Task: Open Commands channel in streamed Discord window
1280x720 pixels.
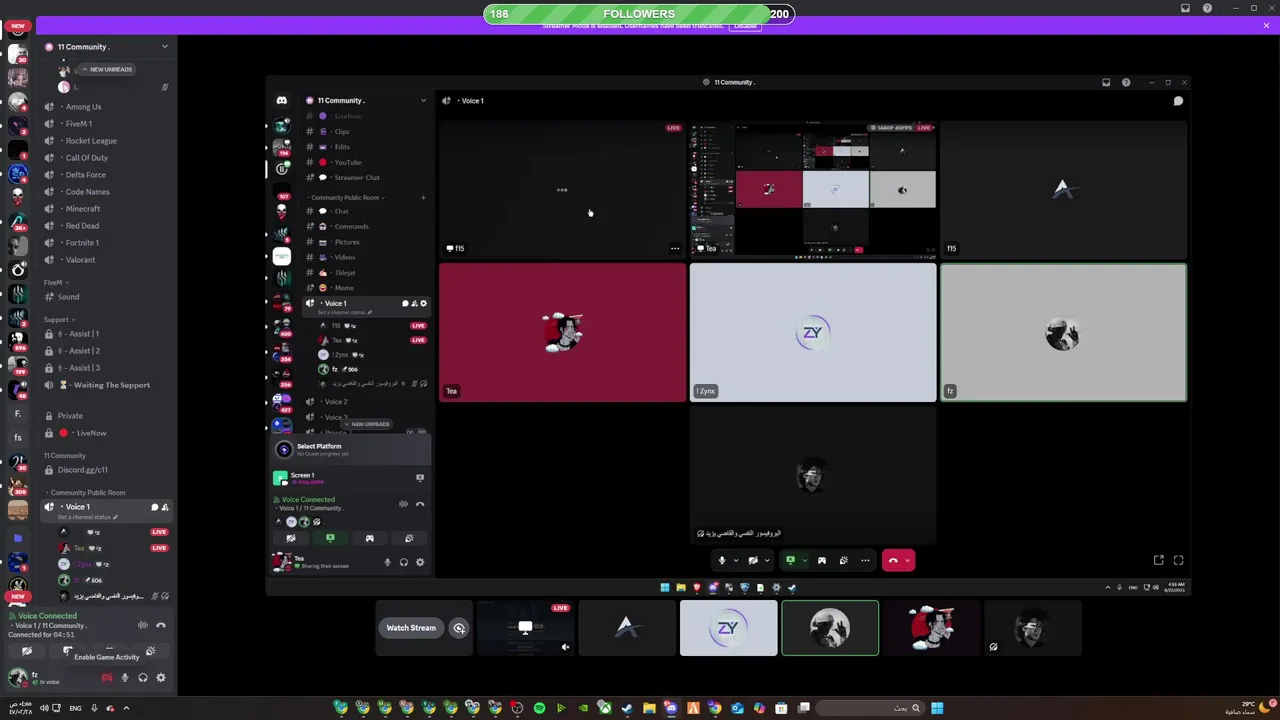Action: click(351, 227)
